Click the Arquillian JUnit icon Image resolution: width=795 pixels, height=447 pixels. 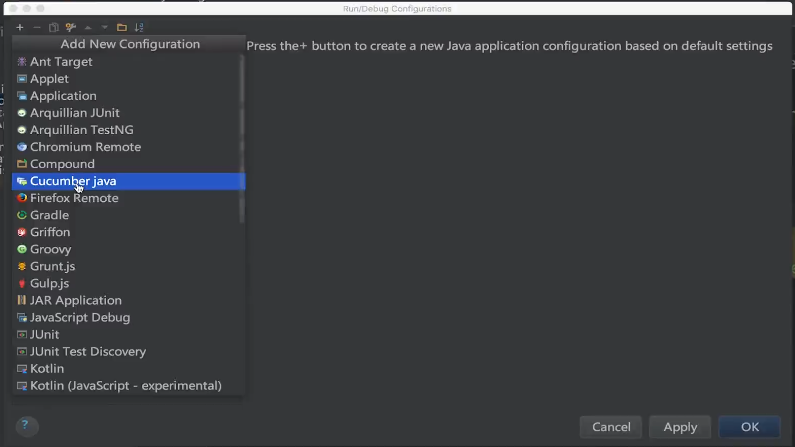[x=22, y=113]
